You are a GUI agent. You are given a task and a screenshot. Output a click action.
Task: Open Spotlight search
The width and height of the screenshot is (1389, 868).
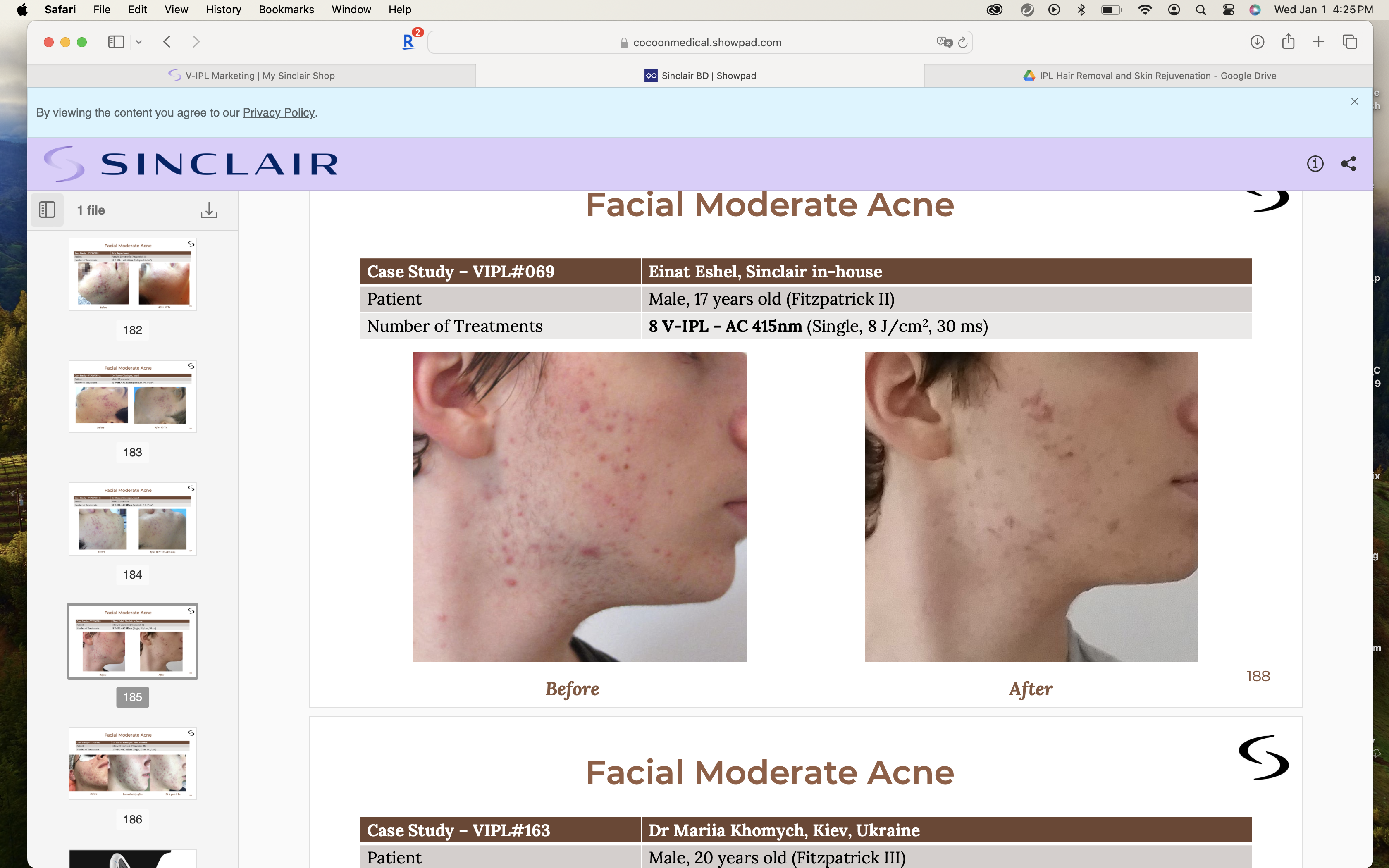(1201, 10)
